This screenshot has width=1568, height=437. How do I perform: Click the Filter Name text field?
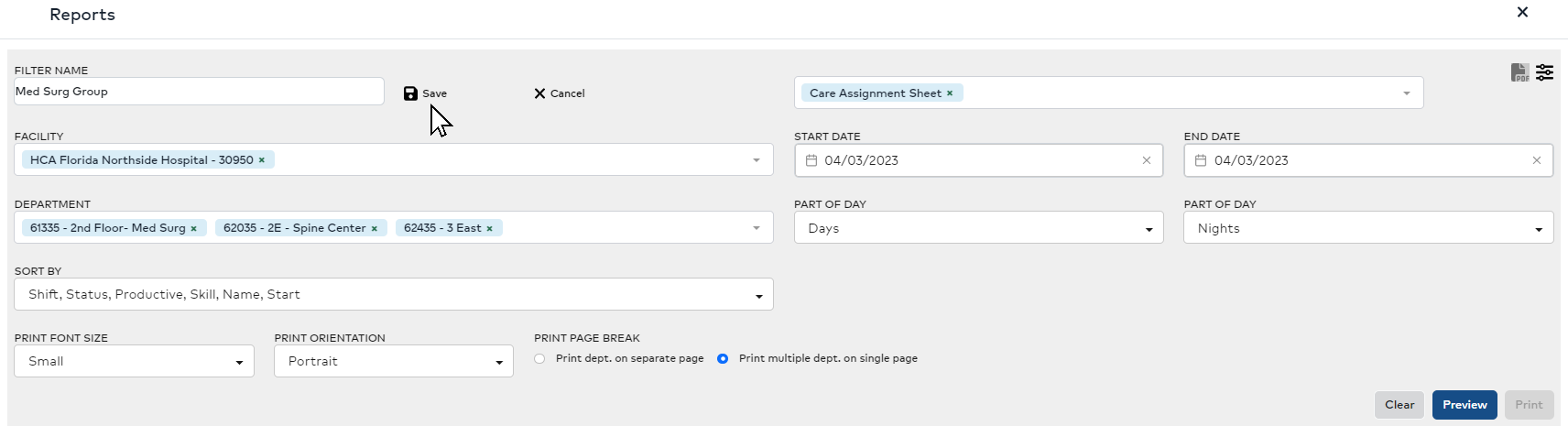199,92
